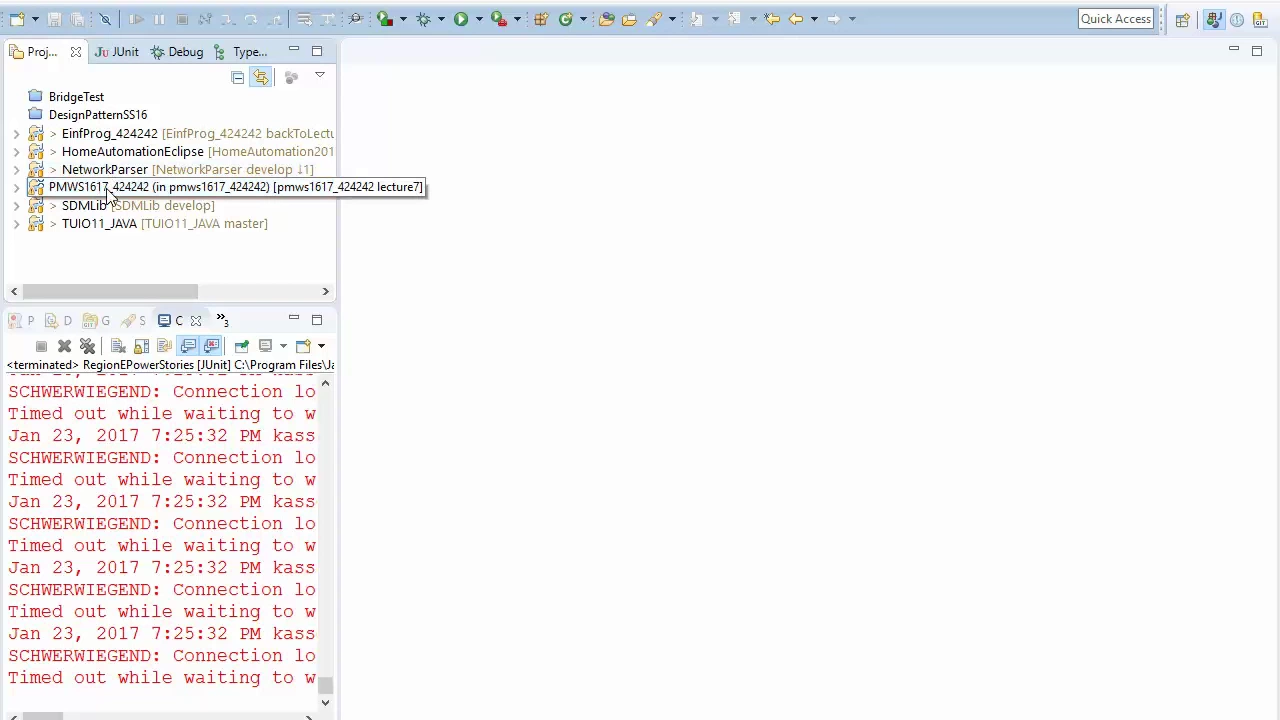Image resolution: width=1280 pixels, height=720 pixels.
Task: Open the hidden views overflow chevron
Action: (222, 320)
